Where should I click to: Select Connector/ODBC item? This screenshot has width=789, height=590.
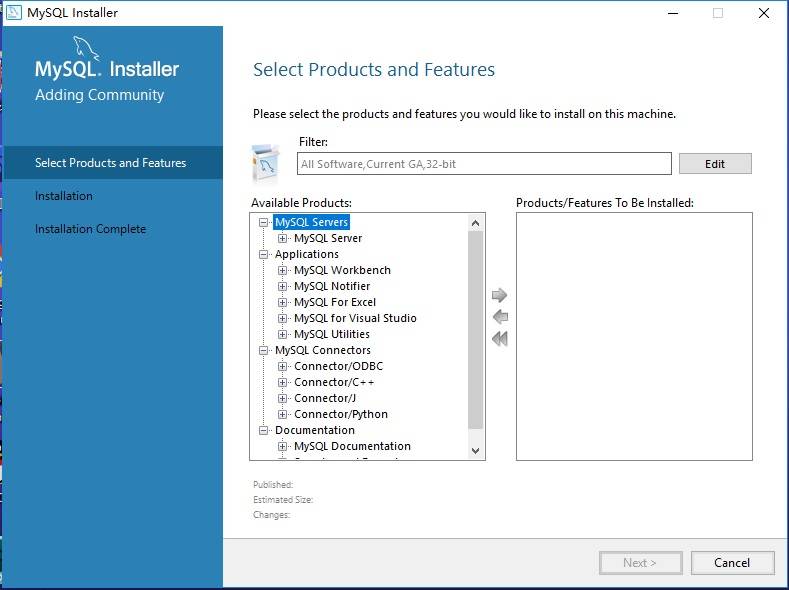pyautogui.click(x=339, y=367)
